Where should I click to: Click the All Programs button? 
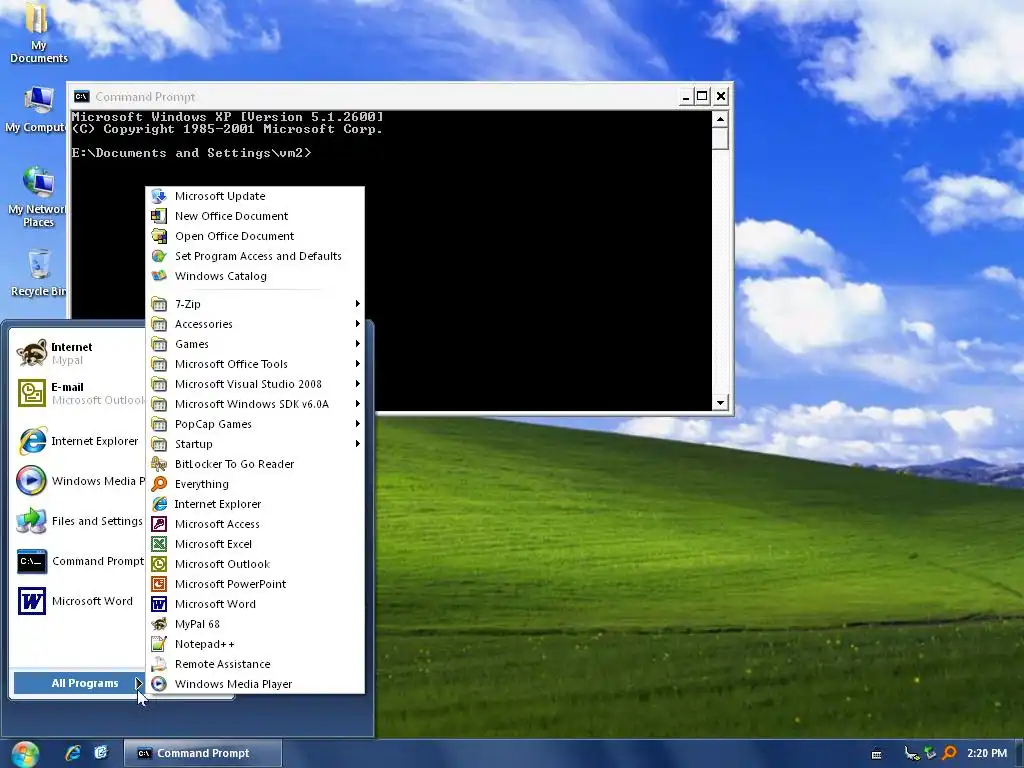pyautogui.click(x=79, y=683)
